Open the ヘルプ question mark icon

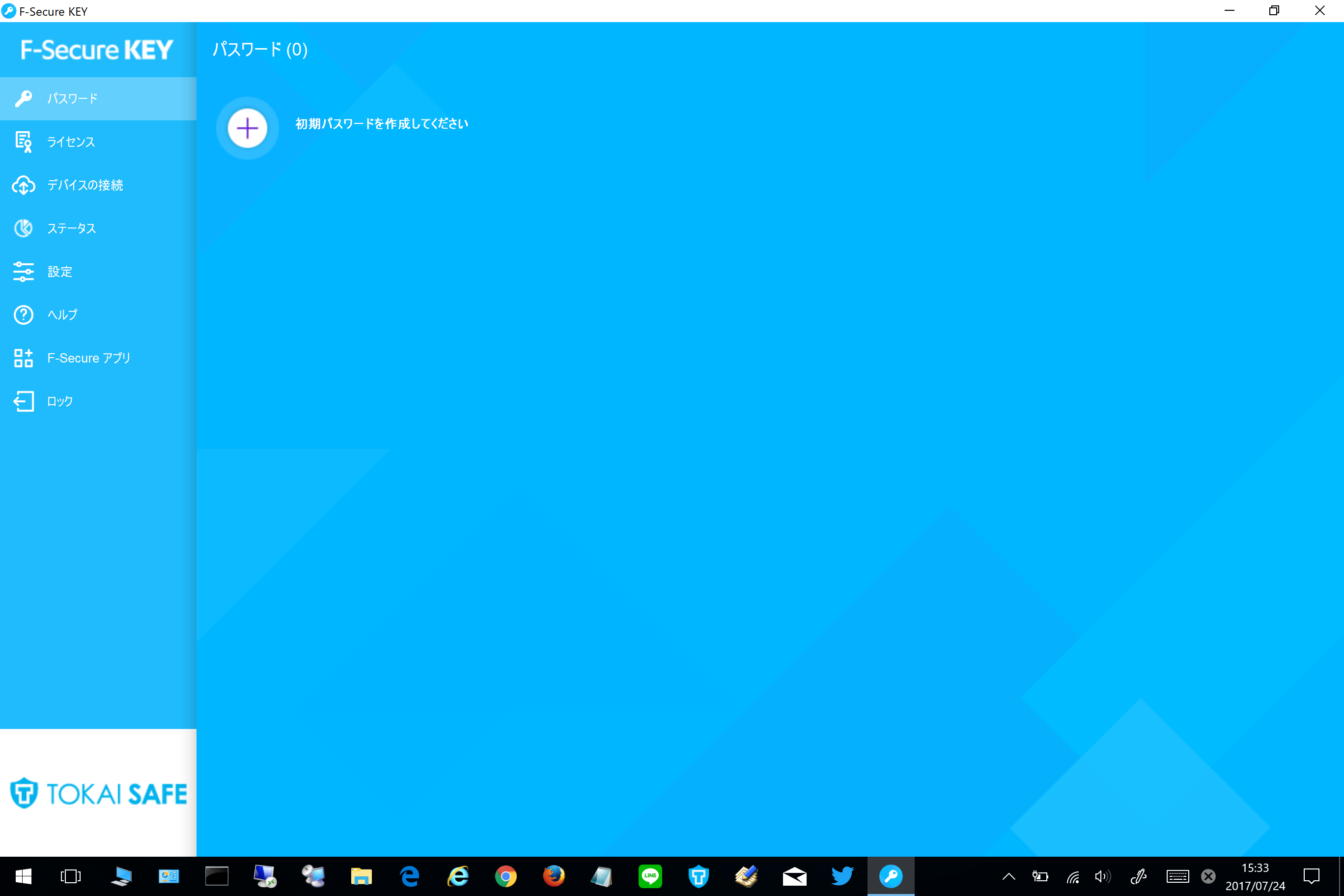(24, 315)
